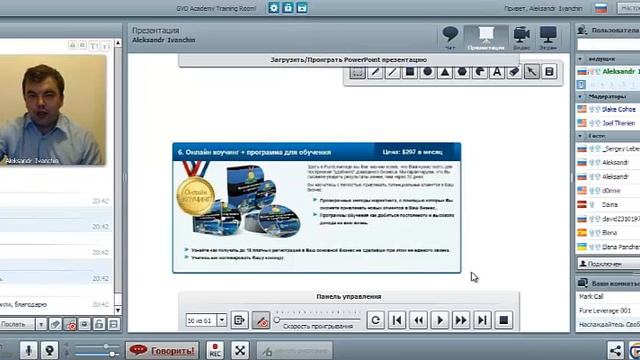640x360 pixels.
Task: Adjust the Скорость проигрывания speed slider
Action: tap(277, 320)
